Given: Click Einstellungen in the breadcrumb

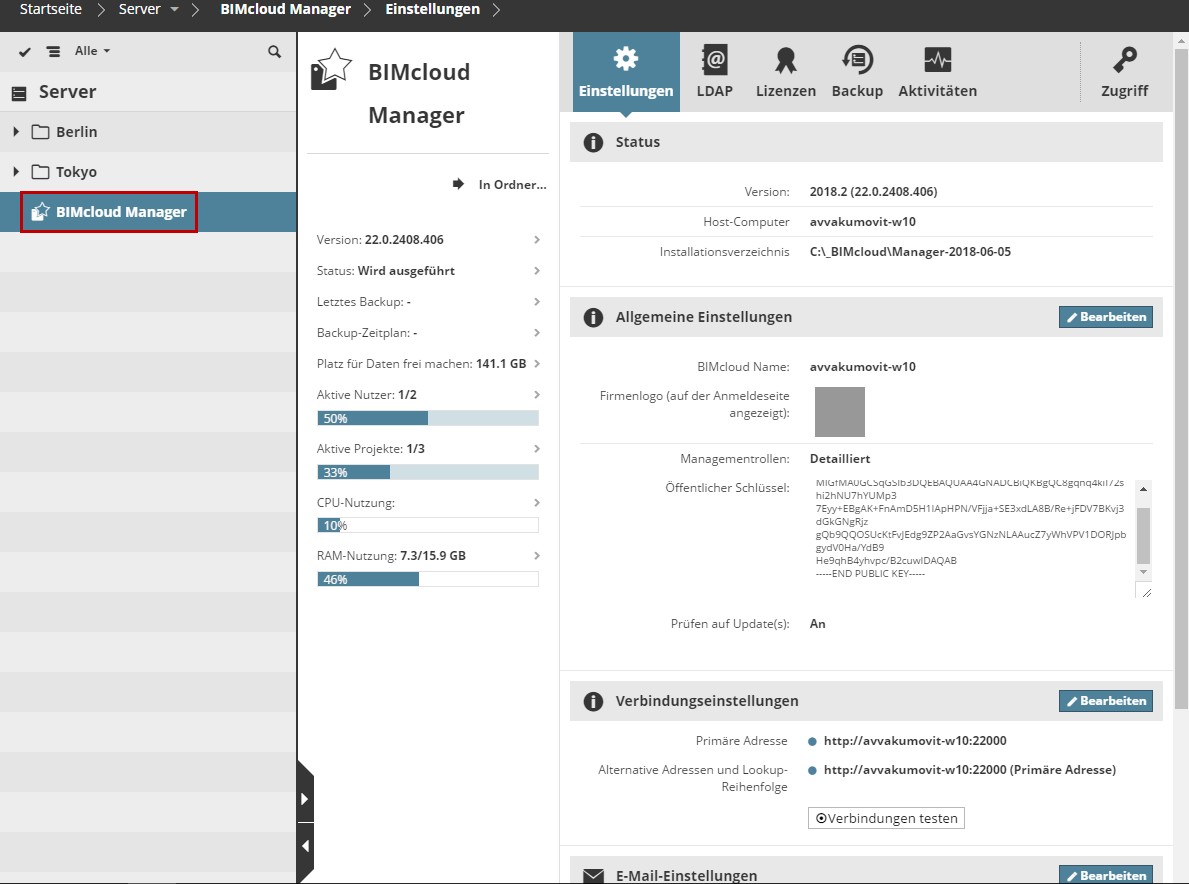Looking at the screenshot, I should pyautogui.click(x=433, y=10).
